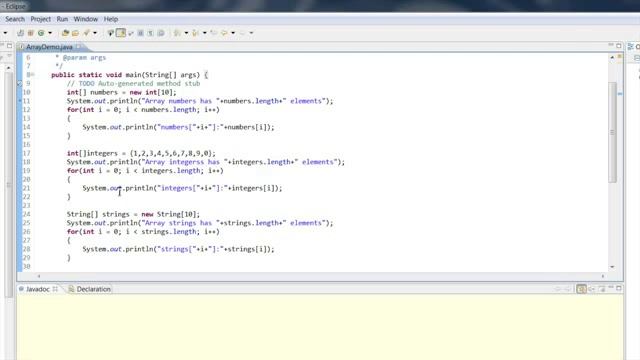This screenshot has height=360, width=640.
Task: Open the Search menu
Action: pyautogui.click(x=15, y=19)
